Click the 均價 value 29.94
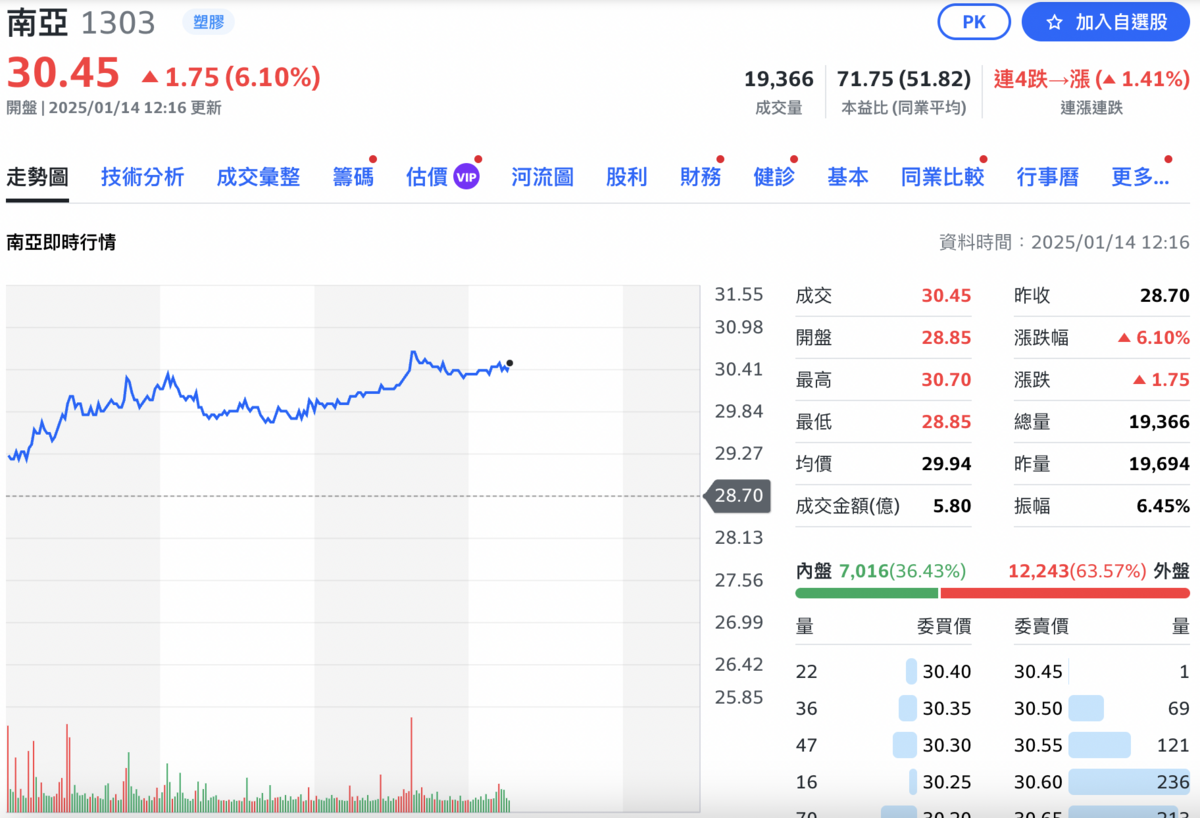Screen dimensions: 1200x818 tap(946, 464)
